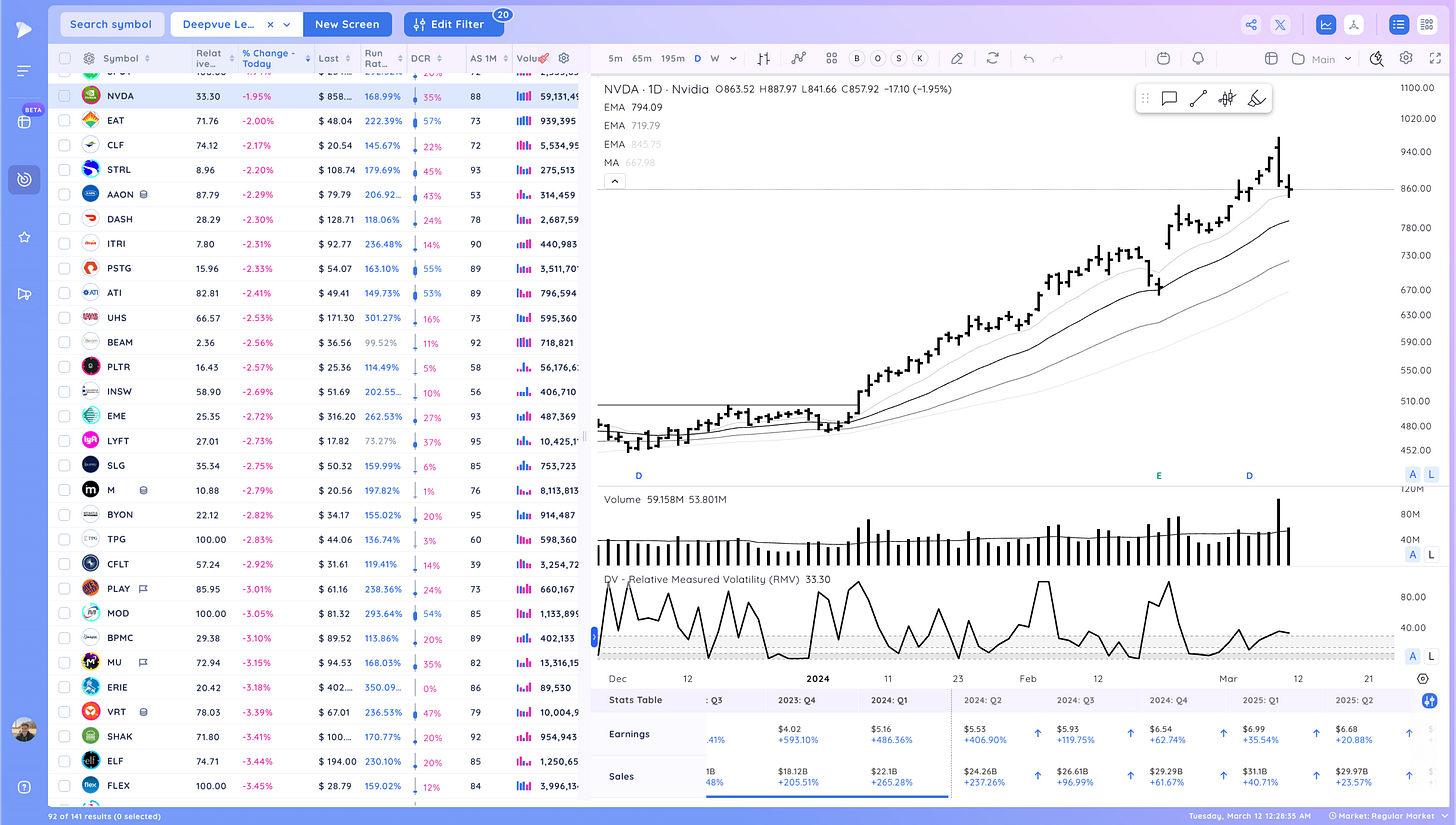Select the D daily timeframe
The height and width of the screenshot is (825, 1456).
(698, 58)
